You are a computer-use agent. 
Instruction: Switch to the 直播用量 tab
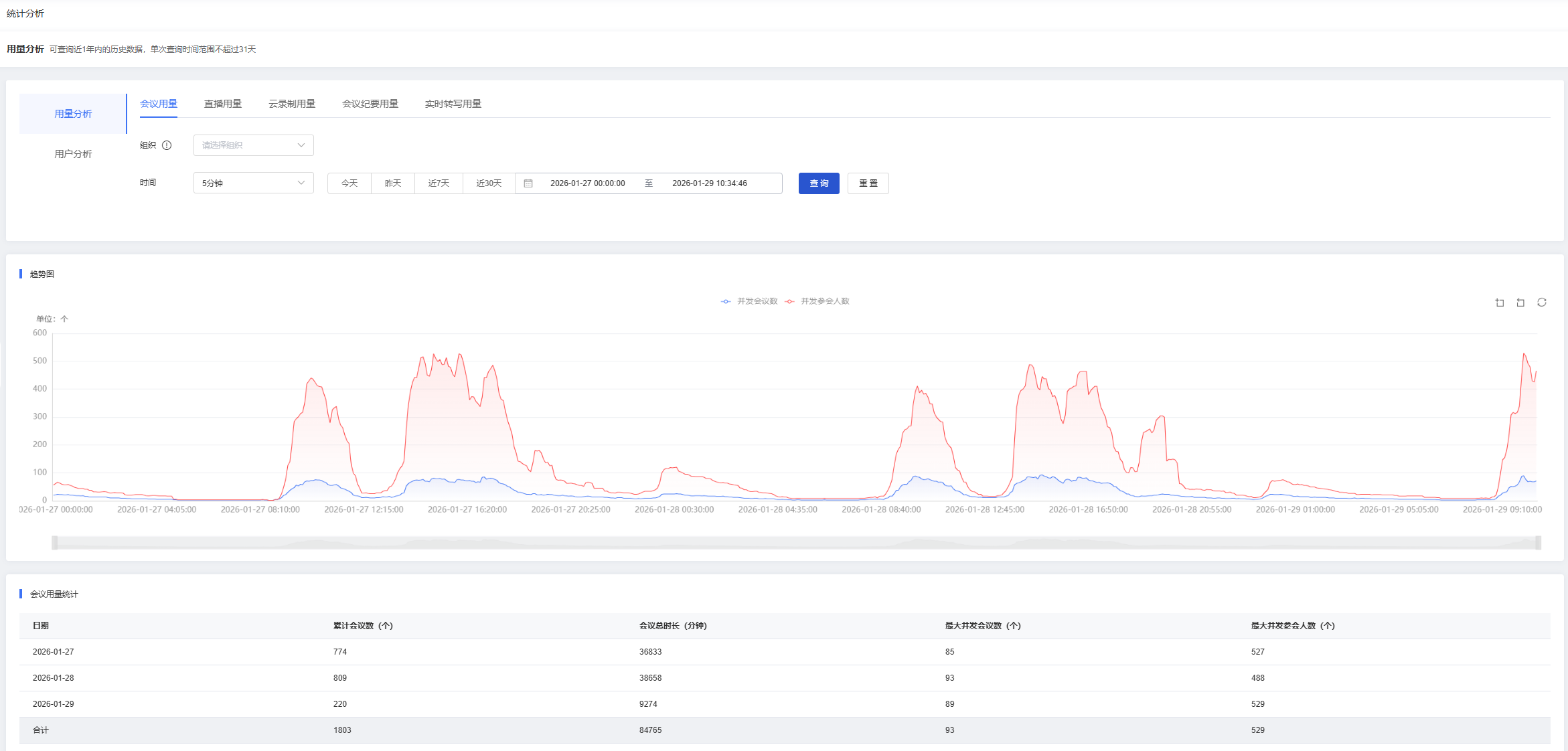click(223, 104)
